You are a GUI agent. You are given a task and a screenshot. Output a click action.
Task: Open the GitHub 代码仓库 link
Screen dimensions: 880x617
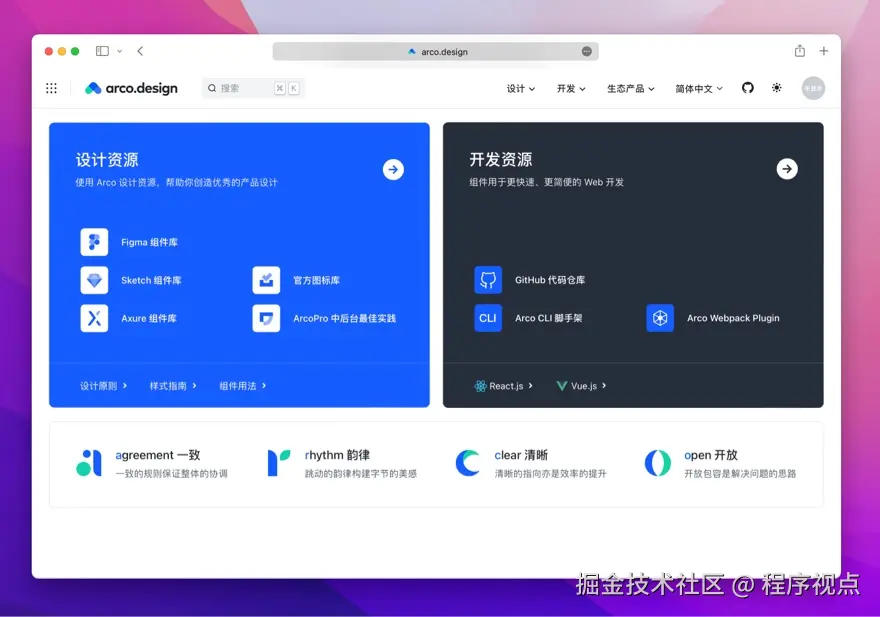tap(550, 280)
